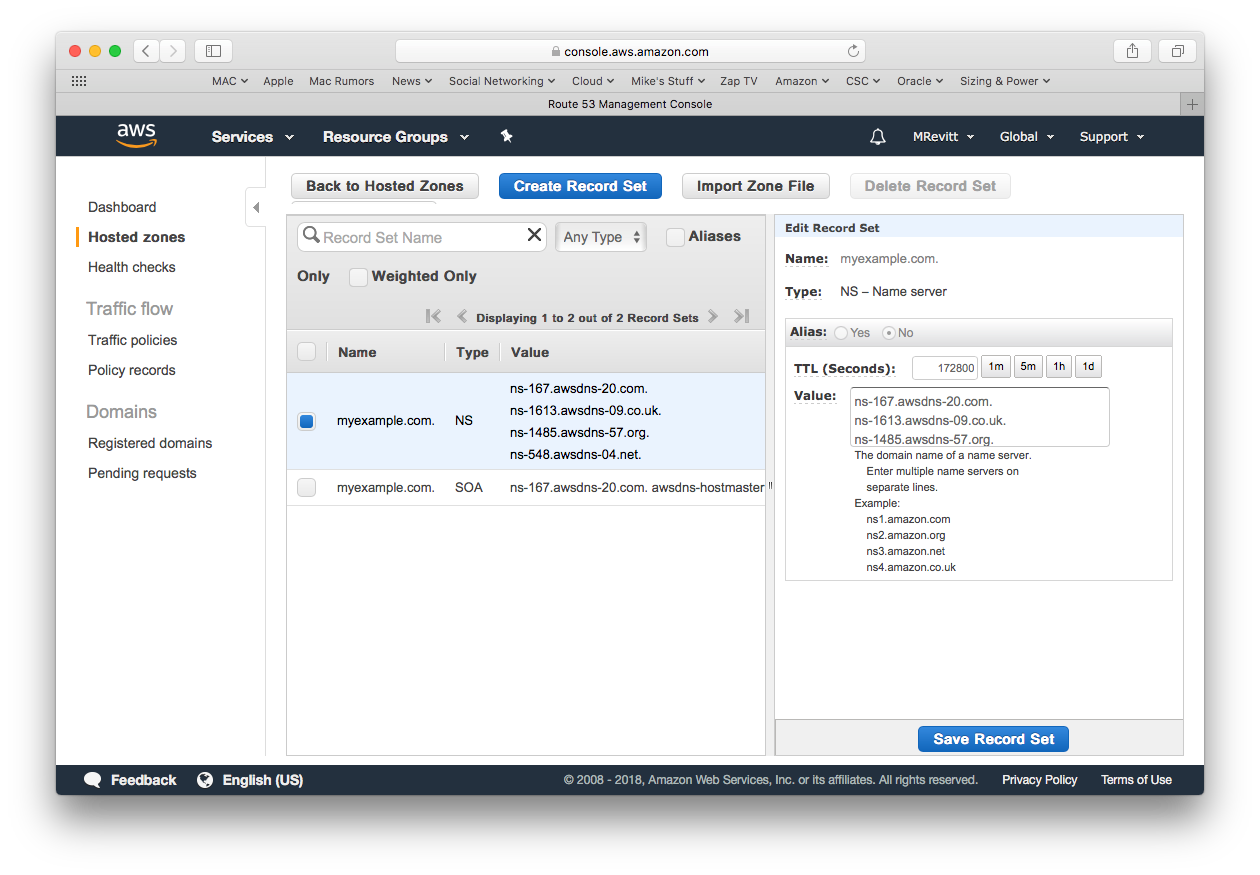
Task: Select English (US) language option
Action: (263, 780)
